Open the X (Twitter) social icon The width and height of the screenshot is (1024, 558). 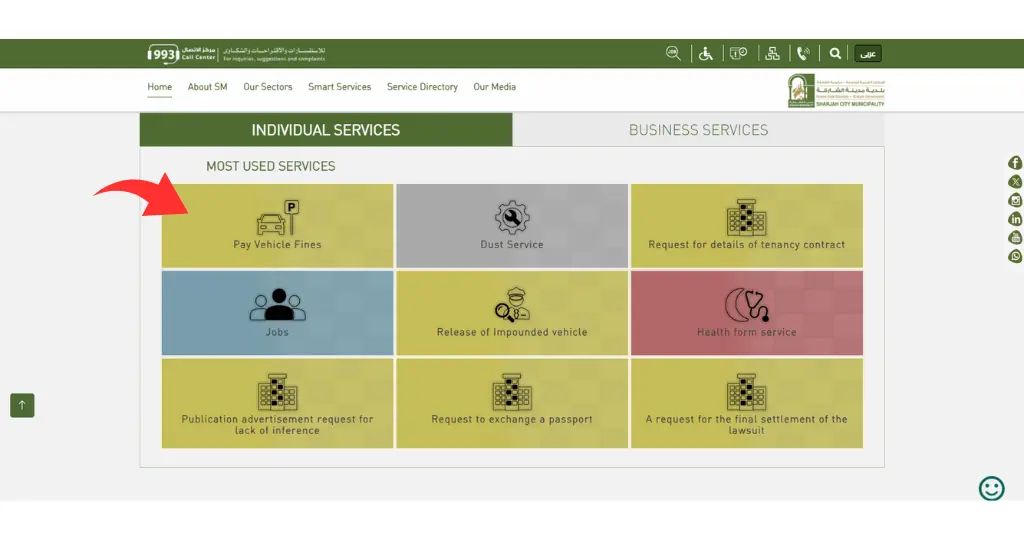pos(1015,182)
